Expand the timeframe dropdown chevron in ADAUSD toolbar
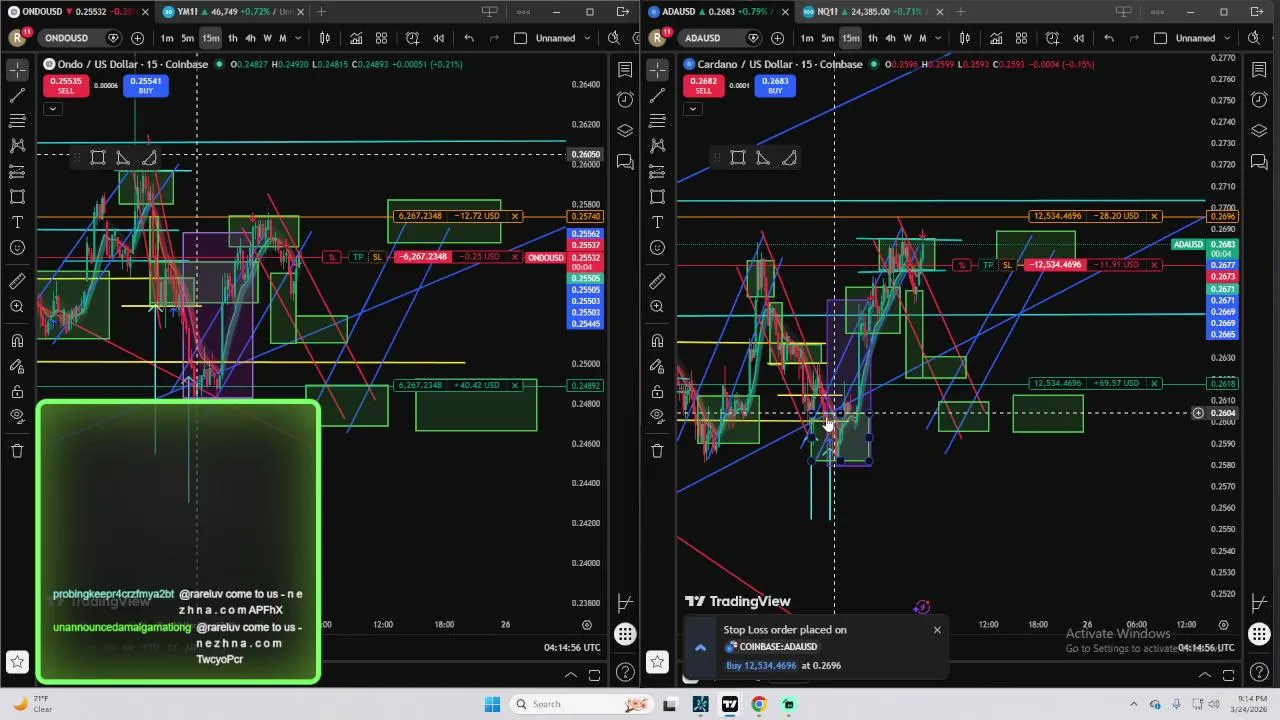Image resolution: width=1280 pixels, height=720 pixels. [x=938, y=38]
